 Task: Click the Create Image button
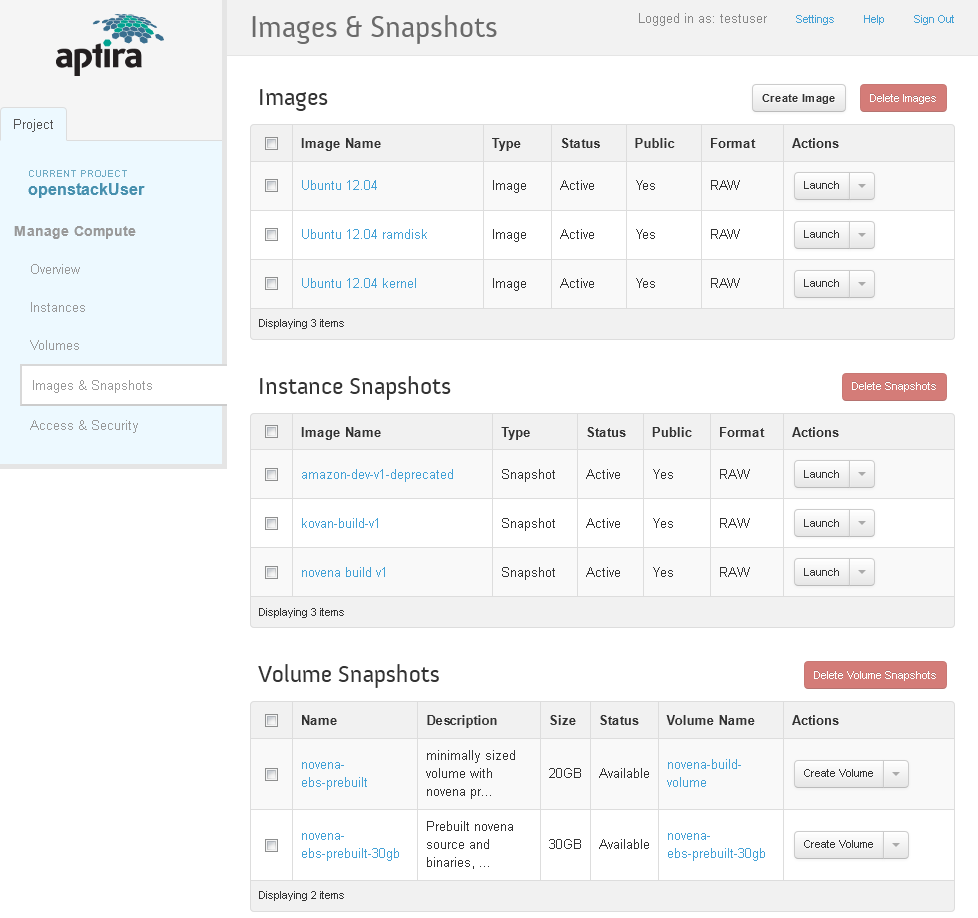pos(798,98)
